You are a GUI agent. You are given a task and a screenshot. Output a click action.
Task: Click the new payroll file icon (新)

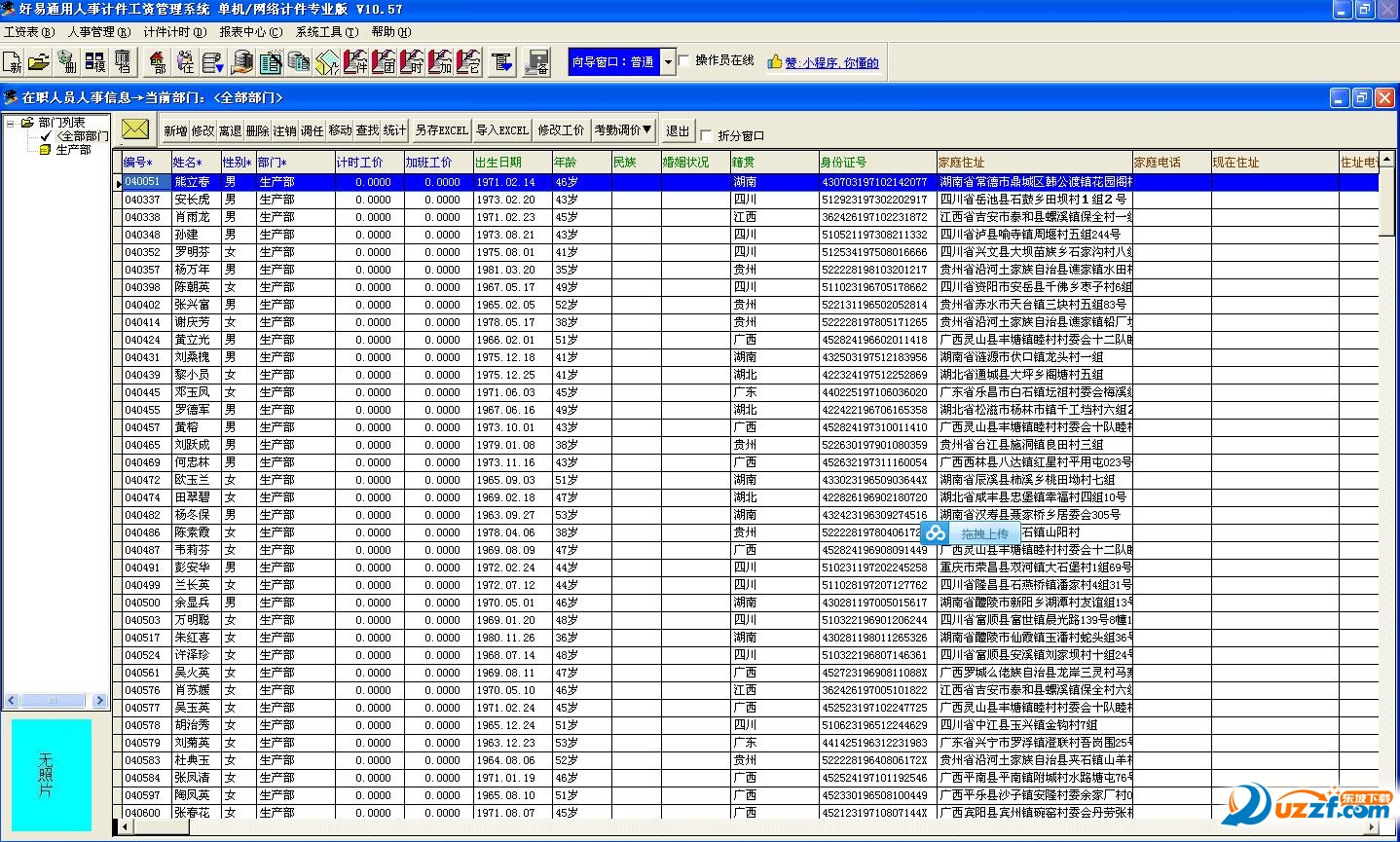(x=13, y=62)
